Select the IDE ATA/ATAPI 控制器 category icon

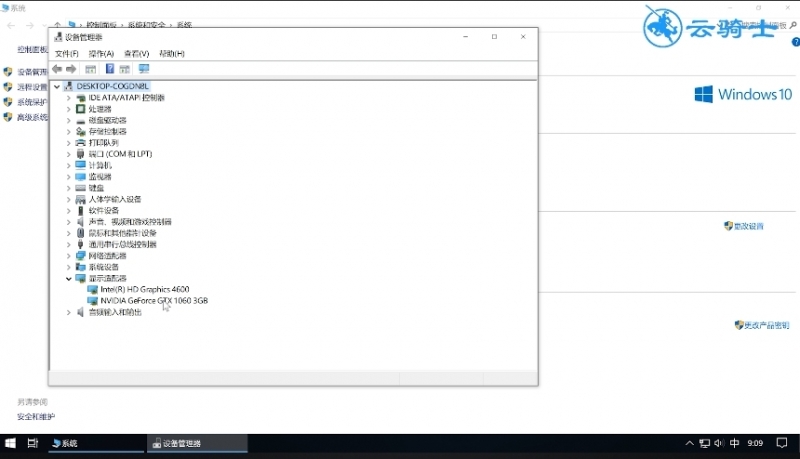80,97
